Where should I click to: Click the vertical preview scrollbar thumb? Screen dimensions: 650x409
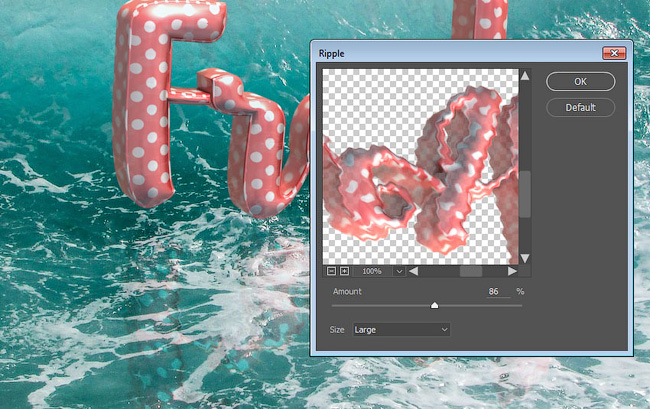click(x=525, y=194)
